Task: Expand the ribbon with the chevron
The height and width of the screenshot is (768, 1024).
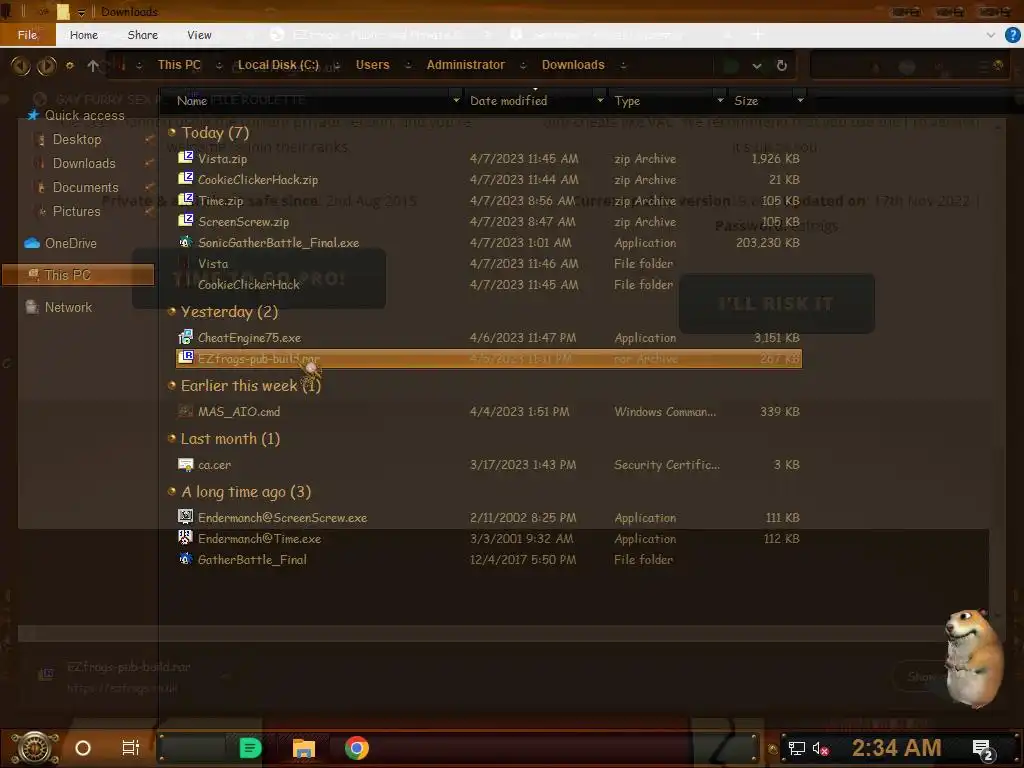Action: pyautogui.click(x=991, y=35)
